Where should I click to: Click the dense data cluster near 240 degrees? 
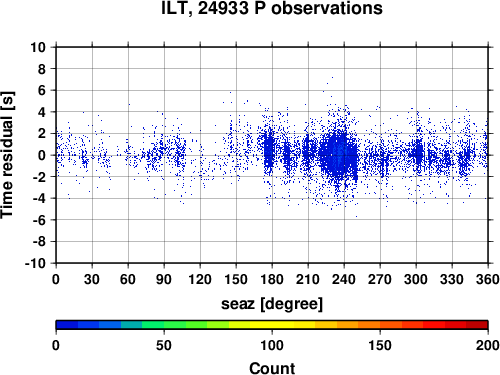[x=338, y=155]
